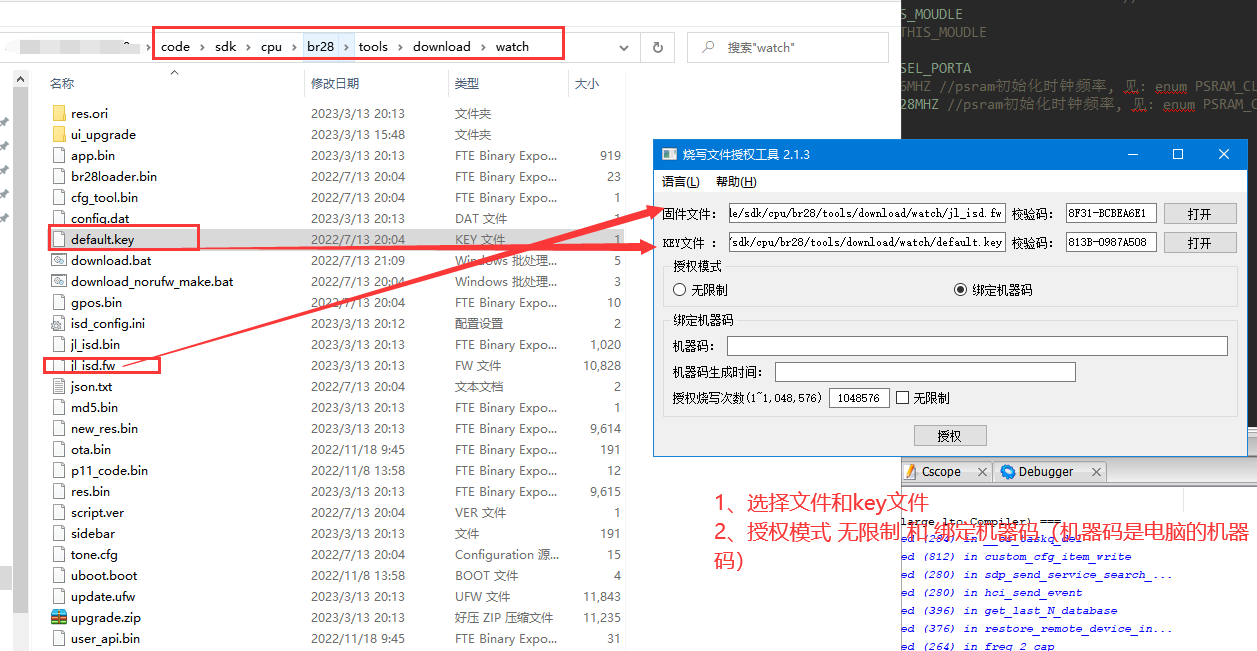
Task: Select the file named jl_isd.fw
Action: (93, 366)
